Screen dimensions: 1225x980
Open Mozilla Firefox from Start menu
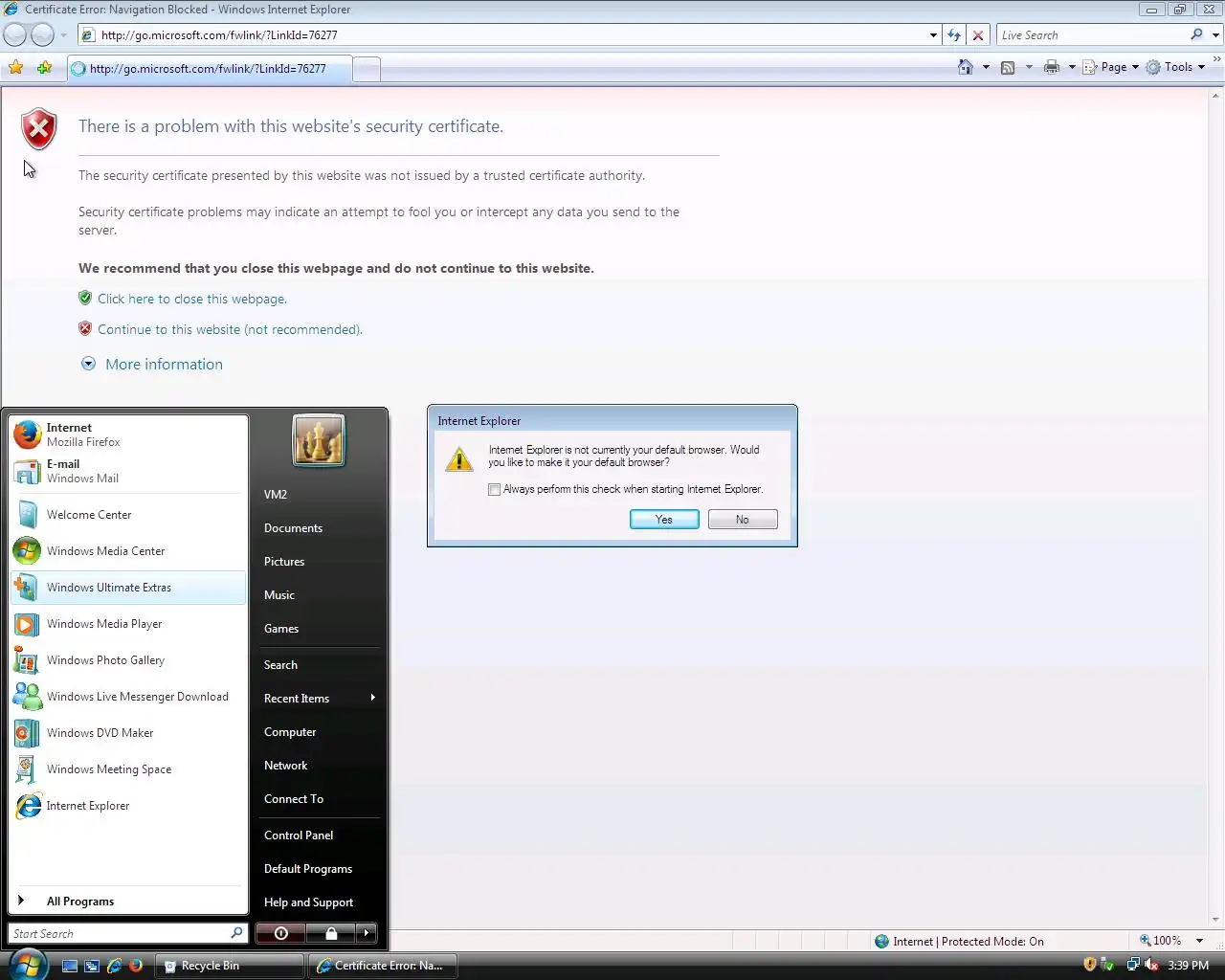point(128,434)
